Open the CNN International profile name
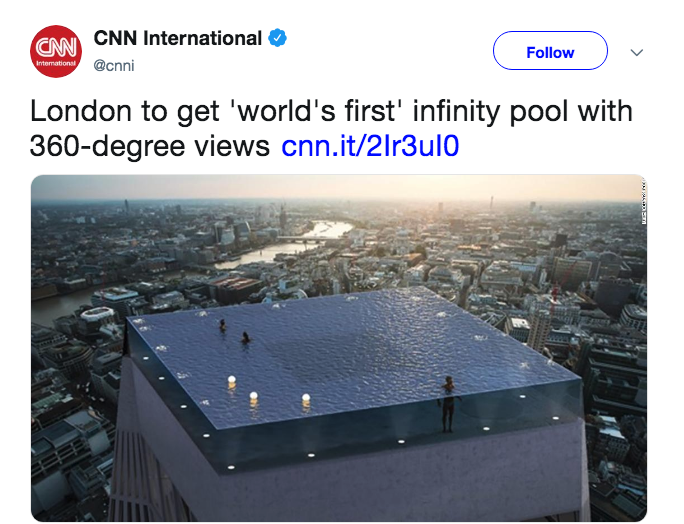This screenshot has width=684, height=524. point(177,39)
